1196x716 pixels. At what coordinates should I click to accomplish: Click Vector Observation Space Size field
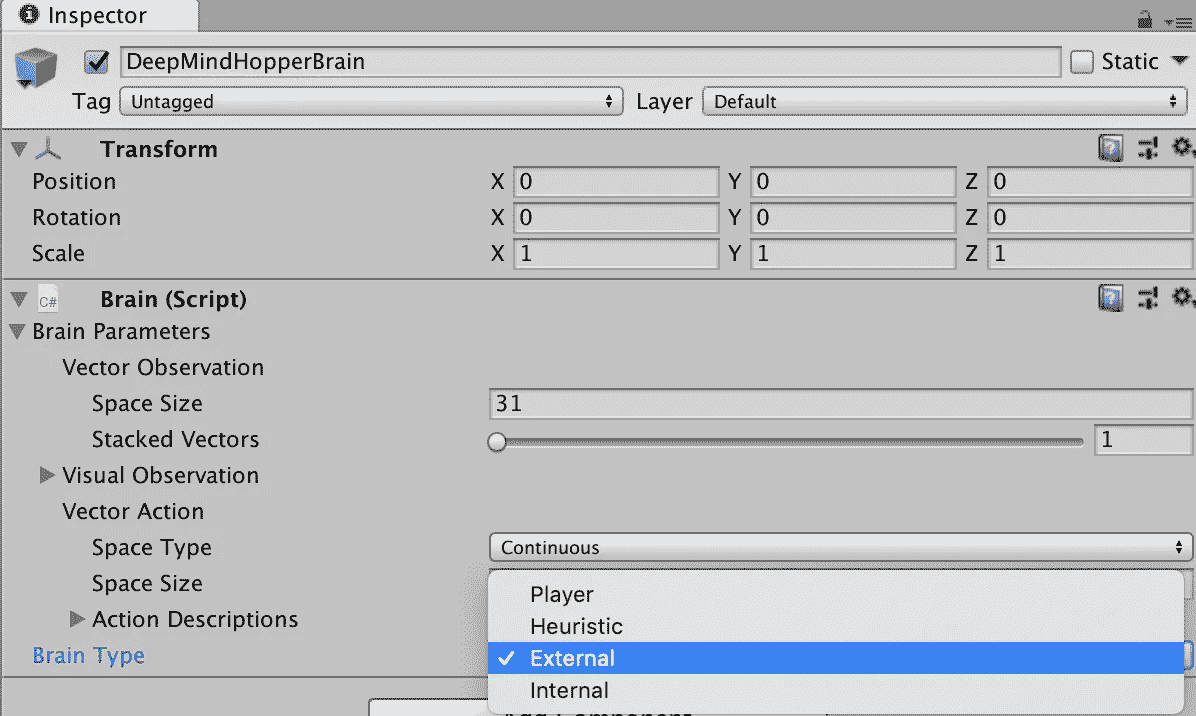(x=841, y=403)
